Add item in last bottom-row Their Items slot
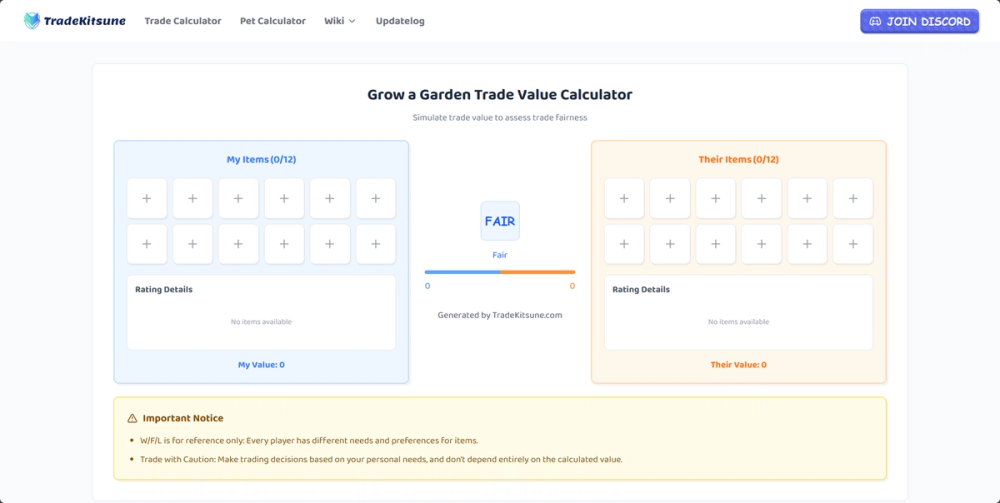Image resolution: width=1000 pixels, height=503 pixels. coord(853,244)
